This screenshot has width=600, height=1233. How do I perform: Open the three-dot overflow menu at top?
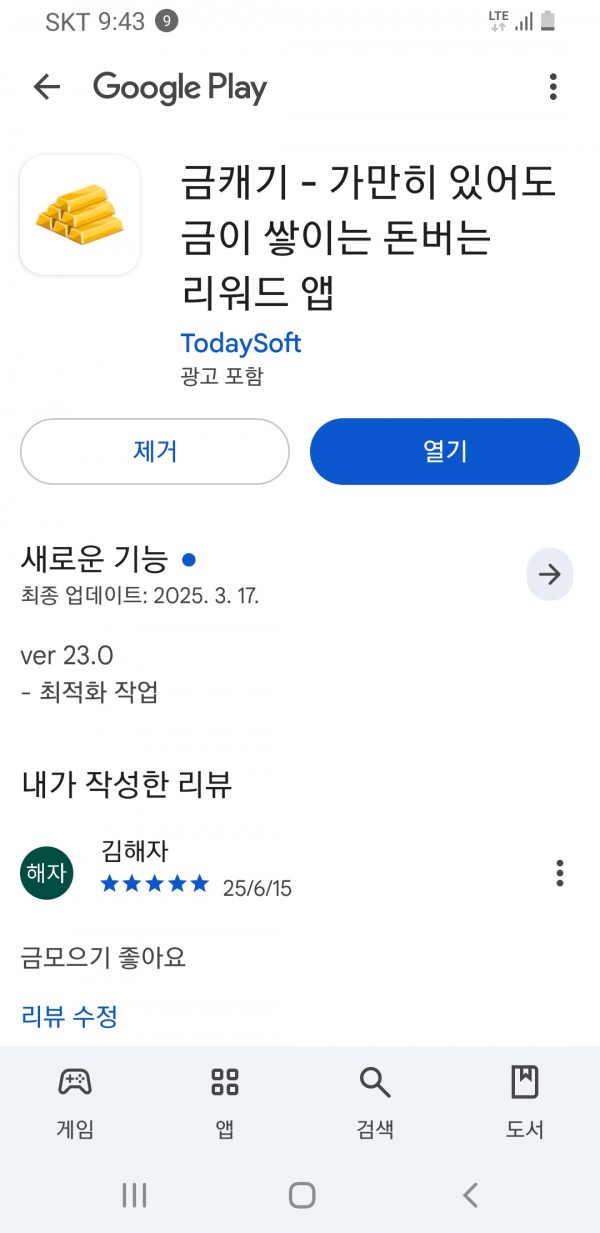coord(553,87)
